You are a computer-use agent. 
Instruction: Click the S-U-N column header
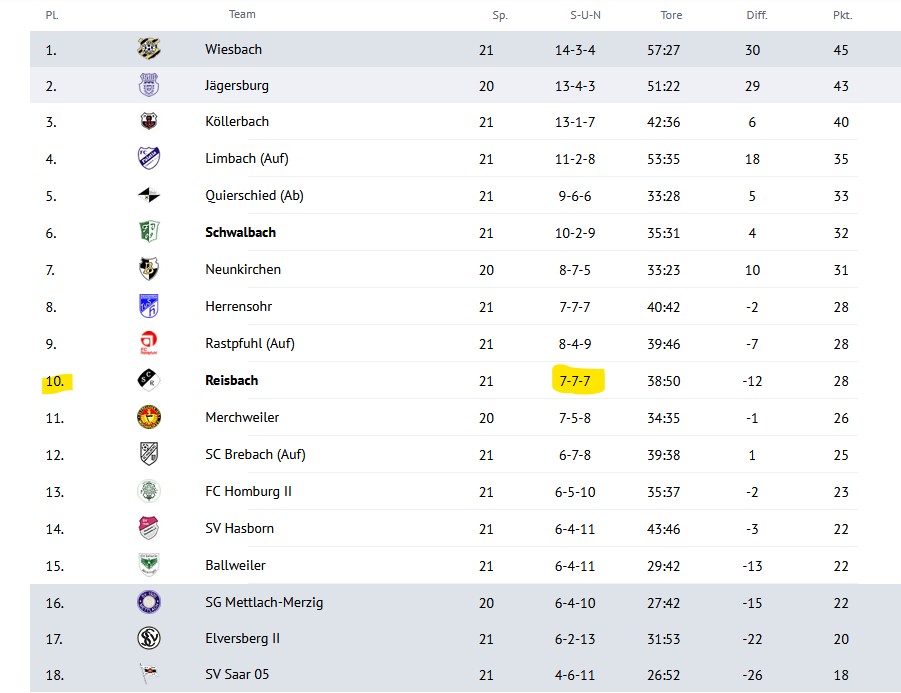[585, 15]
